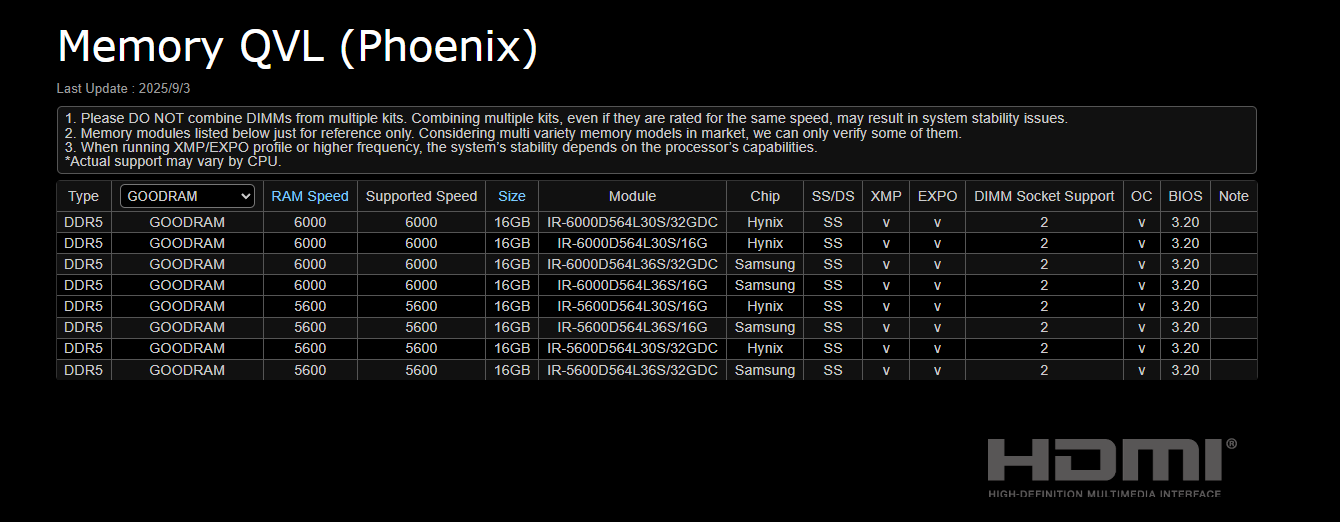Screen dimensions: 1340x522
Task: Click the Note column header
Action: click(1234, 196)
